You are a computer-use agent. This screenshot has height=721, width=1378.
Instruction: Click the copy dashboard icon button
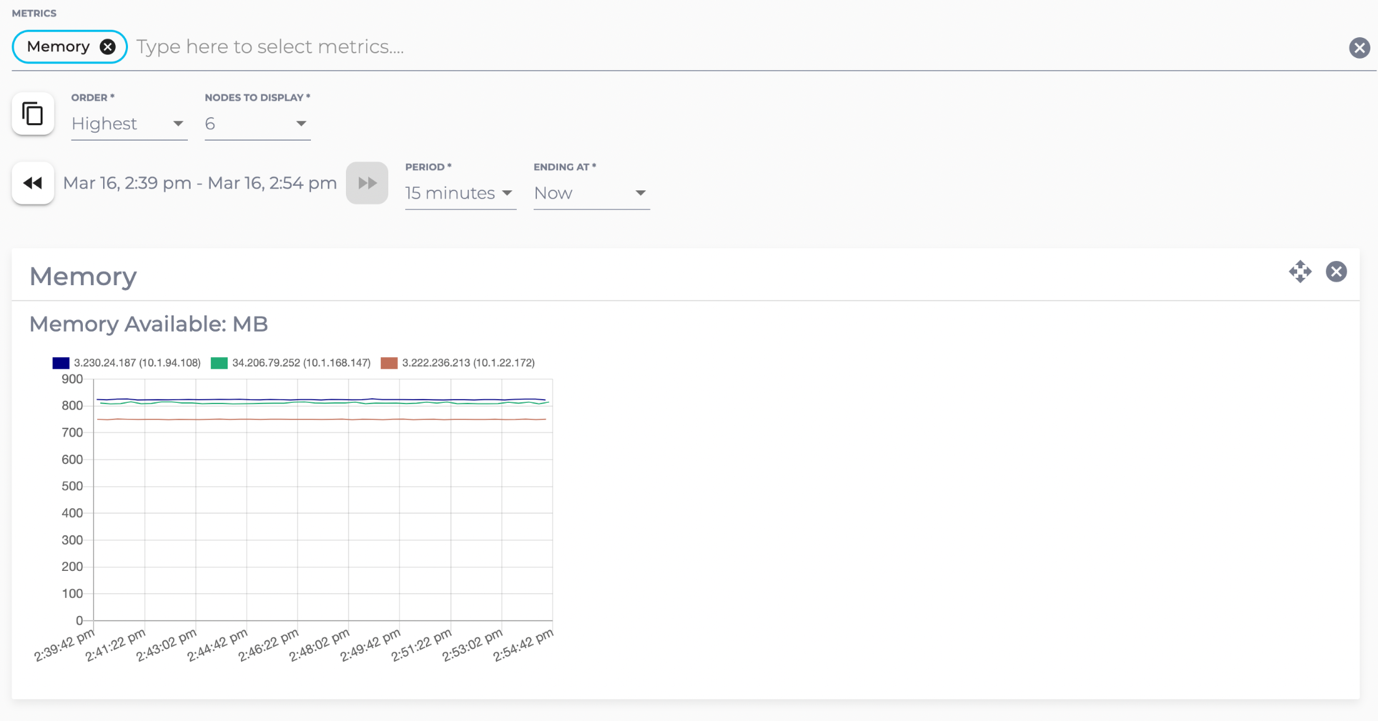pyautogui.click(x=33, y=114)
